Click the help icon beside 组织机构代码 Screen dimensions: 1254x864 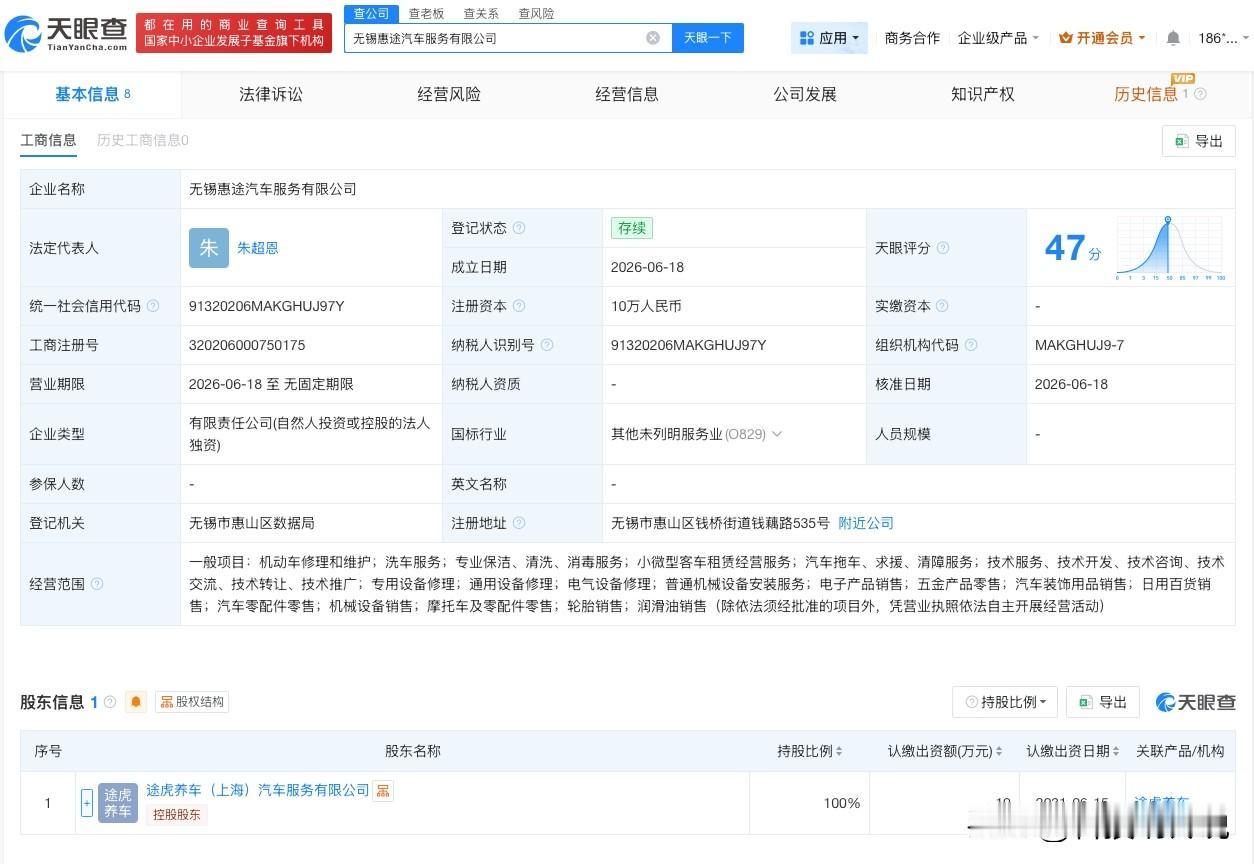(971, 345)
